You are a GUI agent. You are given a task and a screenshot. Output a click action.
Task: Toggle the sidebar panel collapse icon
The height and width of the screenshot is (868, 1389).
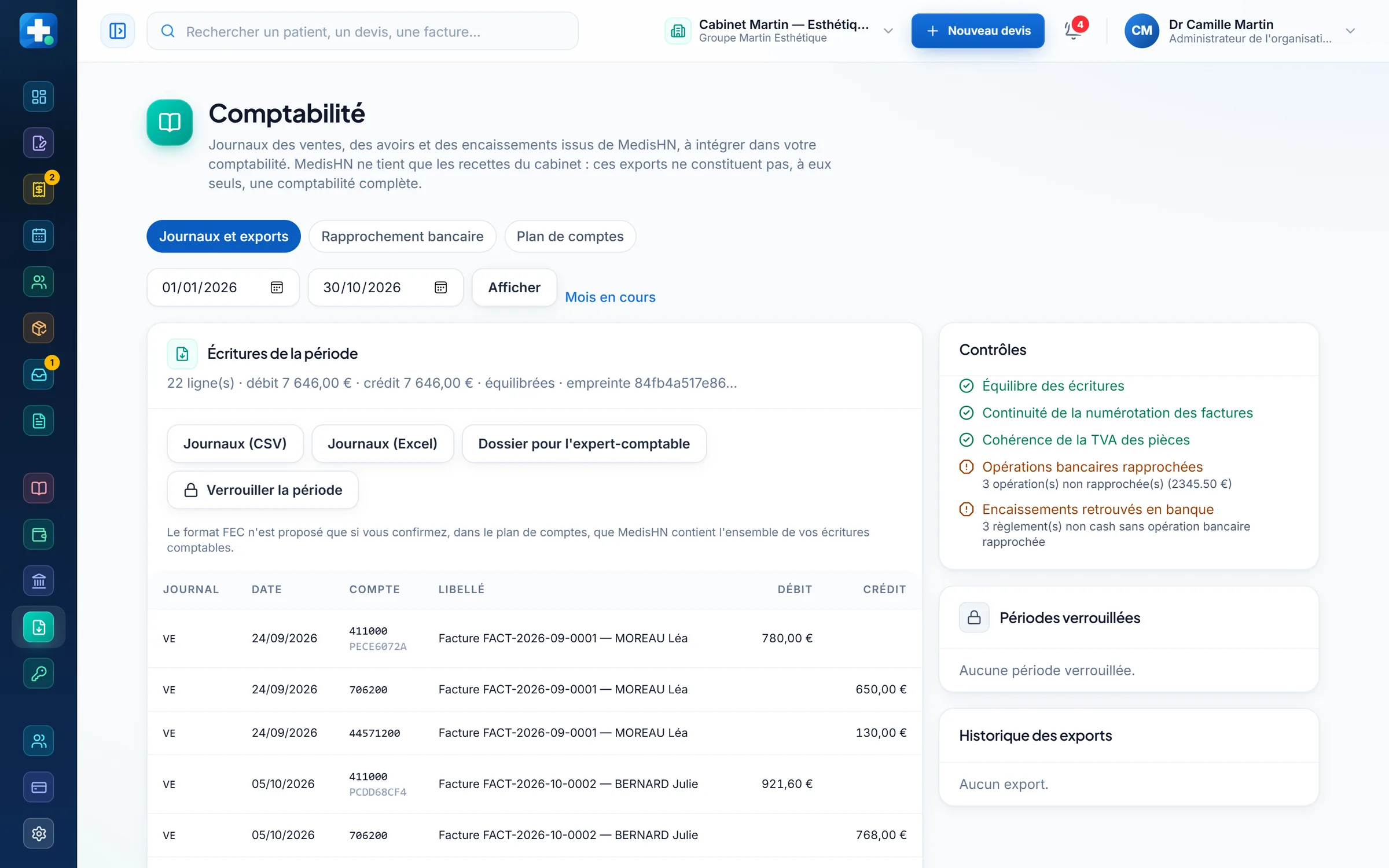pos(117,31)
